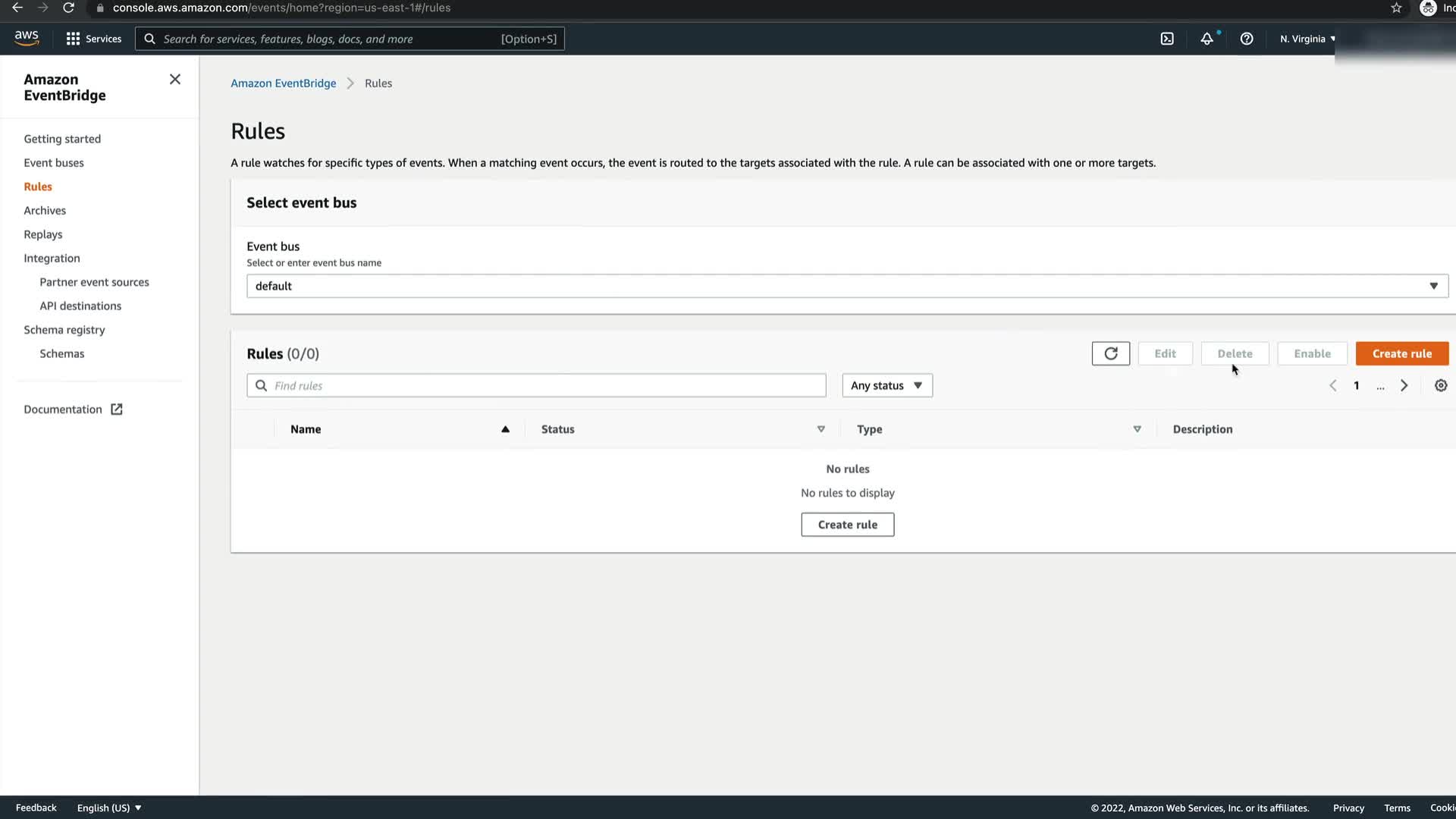The image size is (1456, 819).
Task: Follow the Amazon EventBridge breadcrumb link
Action: click(283, 83)
